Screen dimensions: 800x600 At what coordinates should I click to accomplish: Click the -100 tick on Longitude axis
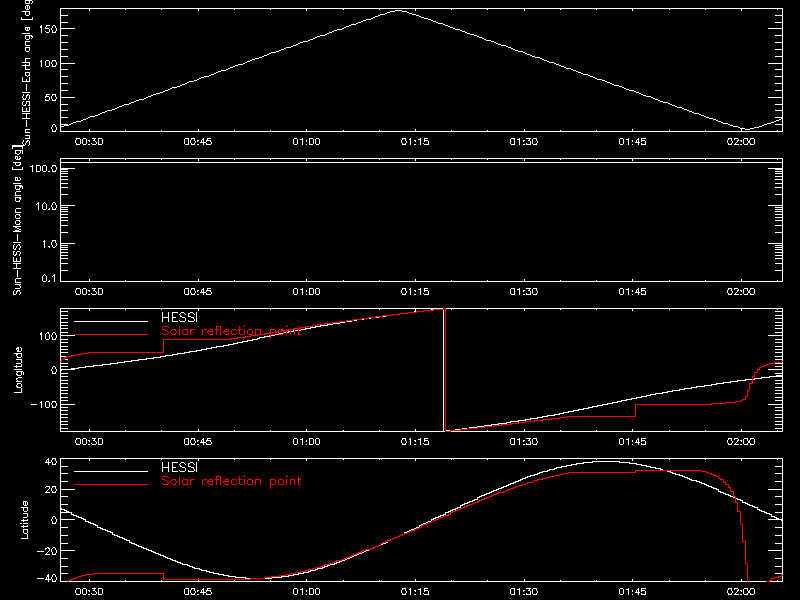click(x=44, y=405)
